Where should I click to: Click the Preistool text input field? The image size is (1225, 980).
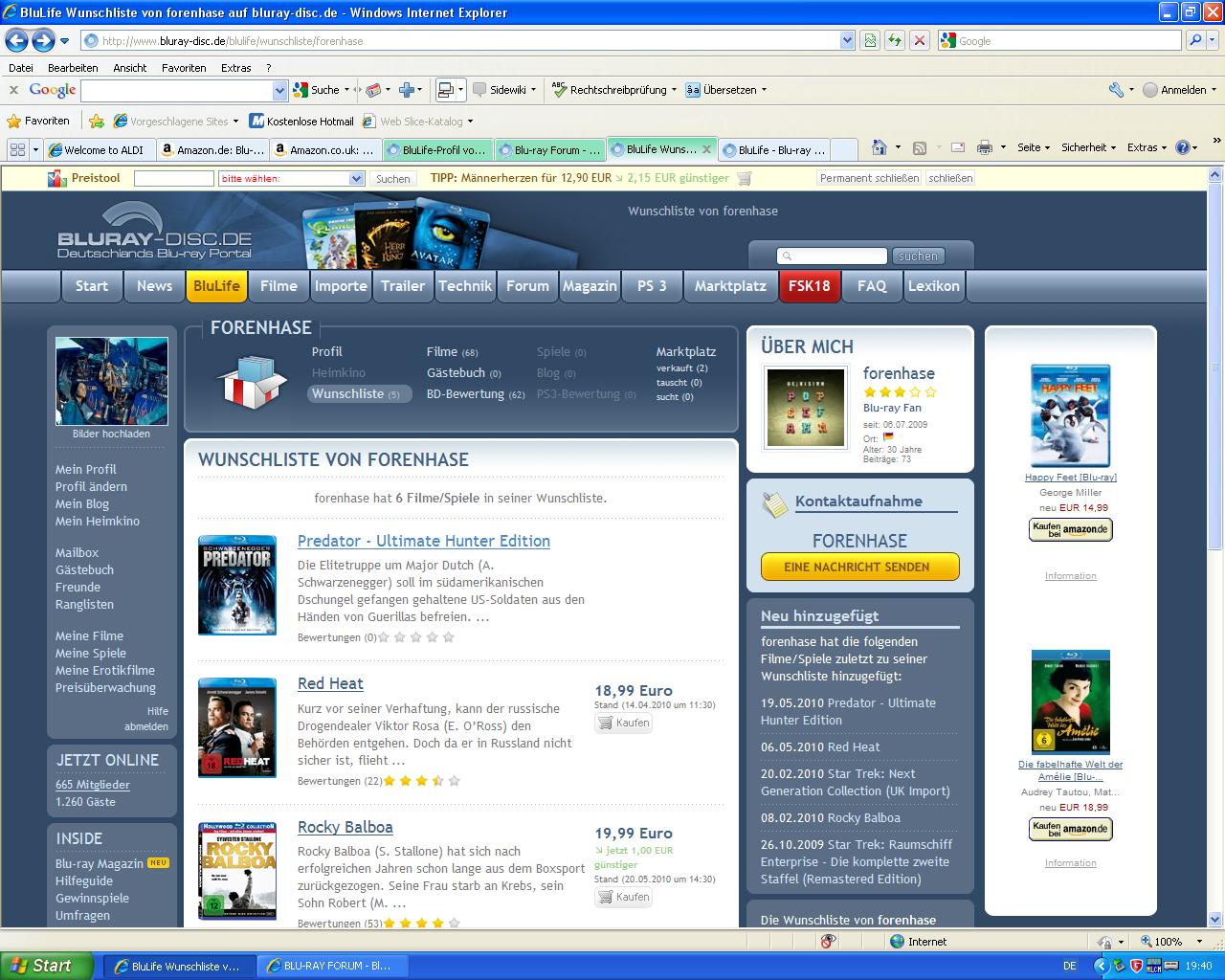click(x=174, y=178)
